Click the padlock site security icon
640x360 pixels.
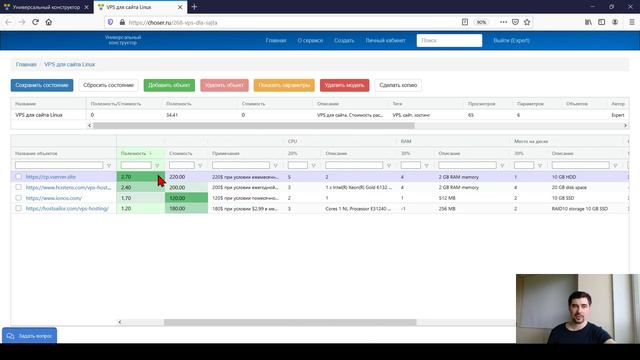coord(122,22)
